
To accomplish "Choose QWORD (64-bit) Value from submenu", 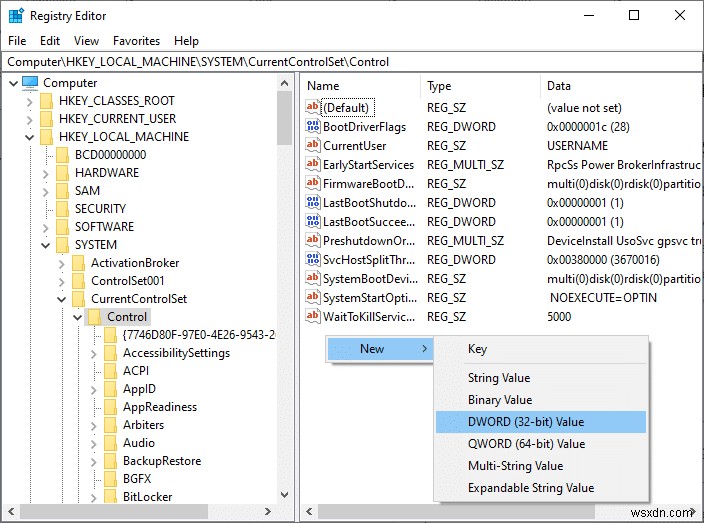I will [x=541, y=444].
